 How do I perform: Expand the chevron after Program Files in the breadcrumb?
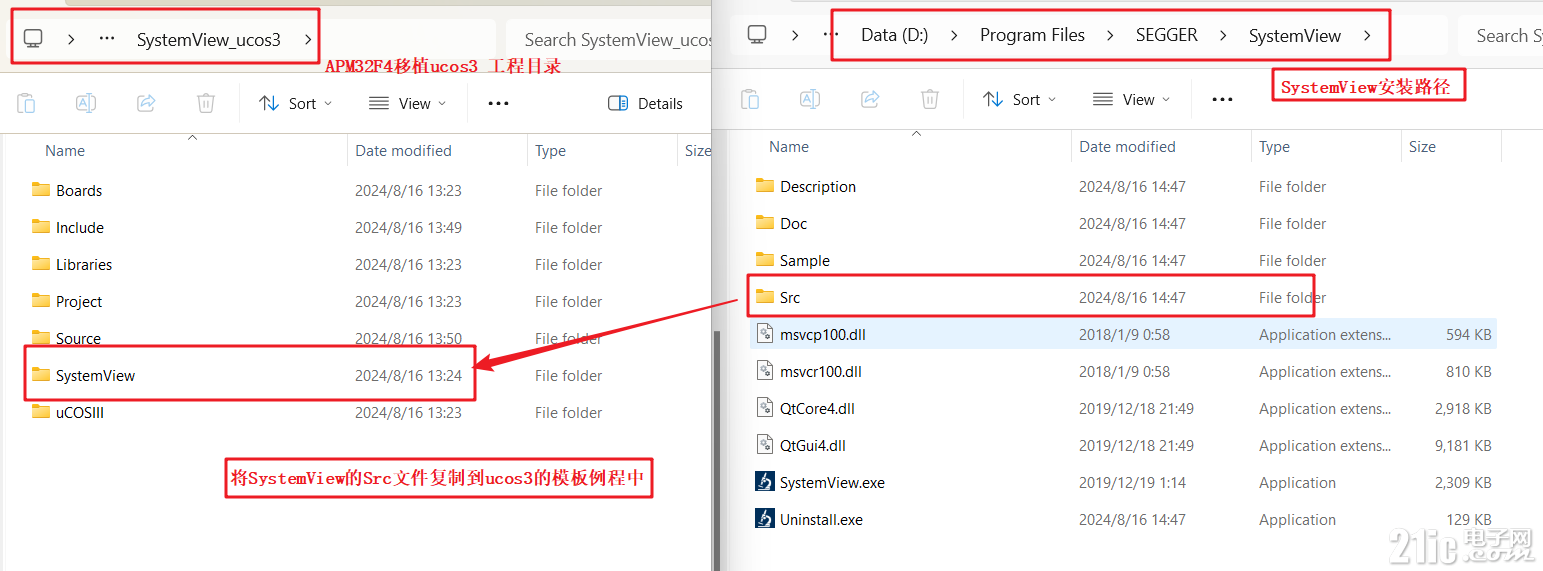[1110, 36]
